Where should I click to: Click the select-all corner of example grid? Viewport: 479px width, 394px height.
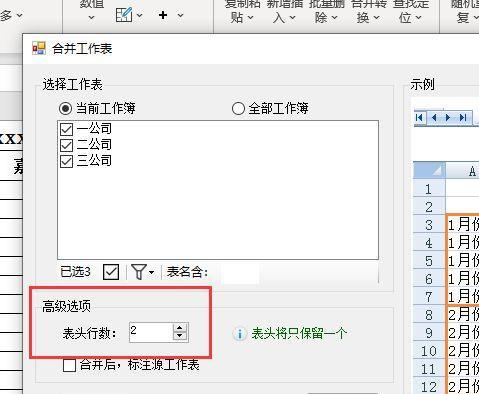[429, 171]
